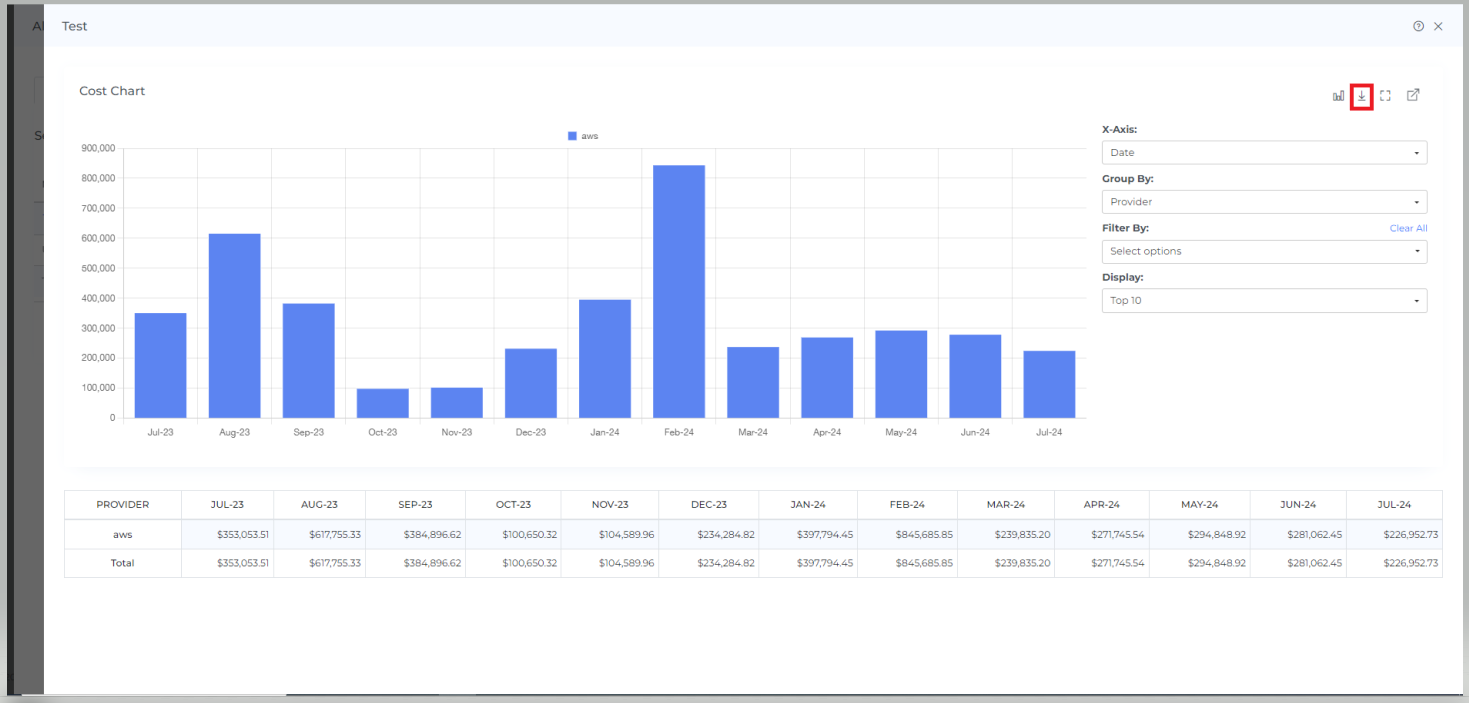
Task: Click the Aug-23 bar in the chart
Action: [234, 325]
